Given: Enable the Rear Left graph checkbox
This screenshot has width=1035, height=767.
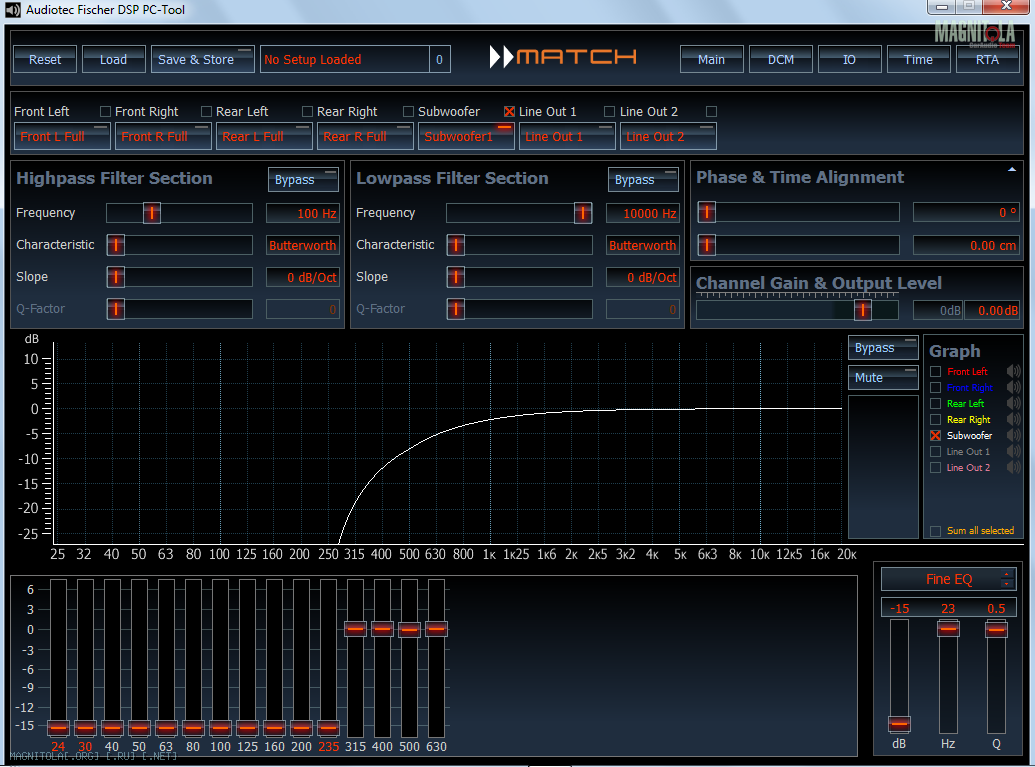Looking at the screenshot, I should [935, 403].
